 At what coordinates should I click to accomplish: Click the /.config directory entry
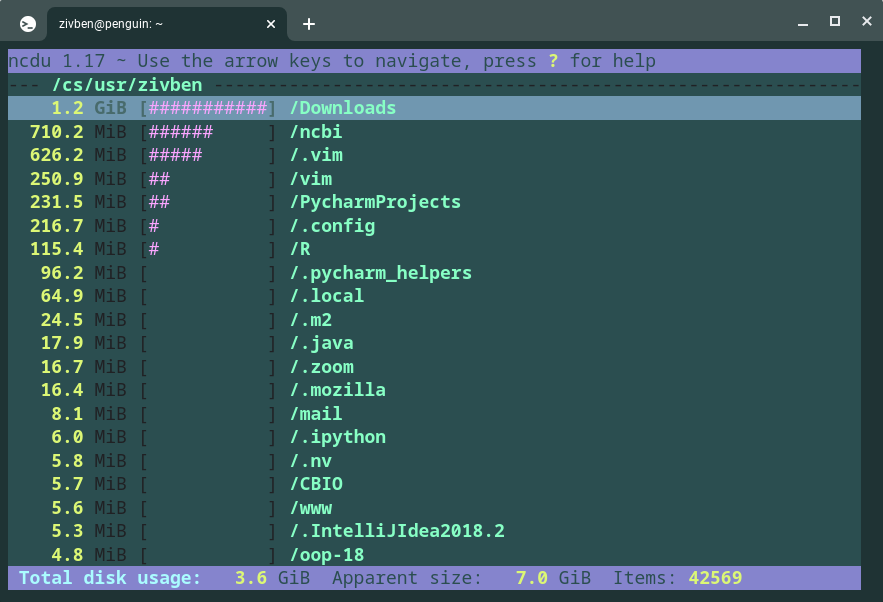pos(332,226)
